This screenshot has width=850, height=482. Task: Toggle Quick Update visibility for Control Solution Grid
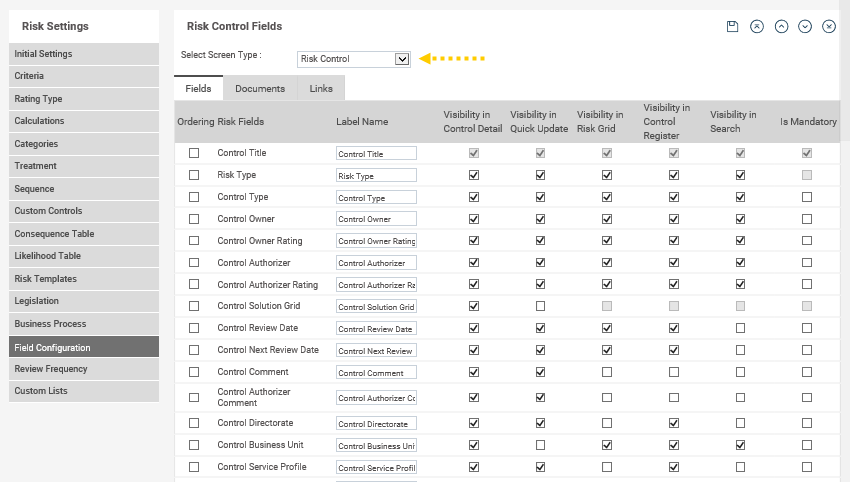541,306
